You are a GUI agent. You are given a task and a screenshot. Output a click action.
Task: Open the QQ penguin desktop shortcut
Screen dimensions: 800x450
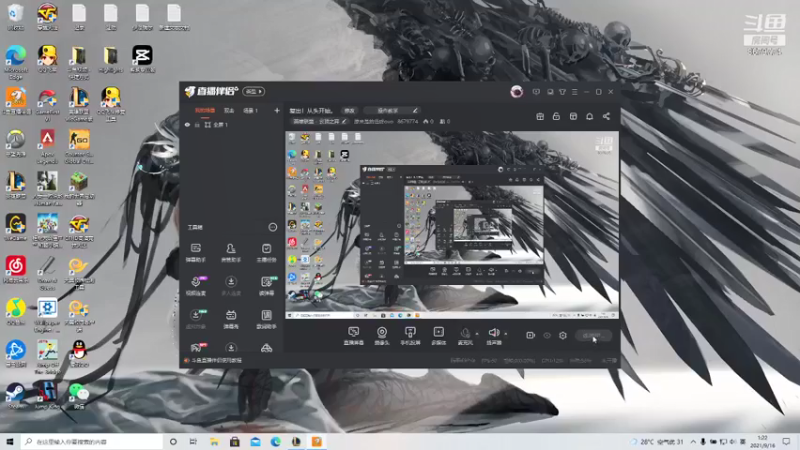[79, 354]
